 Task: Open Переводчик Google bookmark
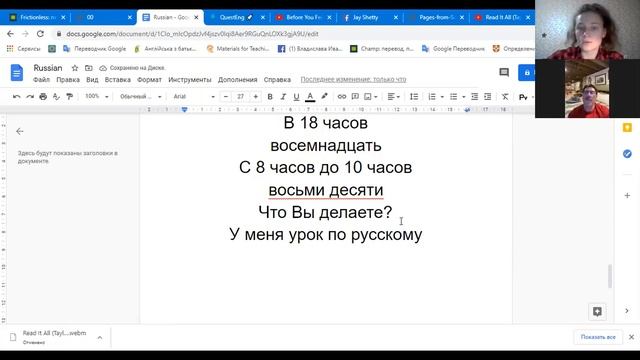pyautogui.click(x=95, y=49)
